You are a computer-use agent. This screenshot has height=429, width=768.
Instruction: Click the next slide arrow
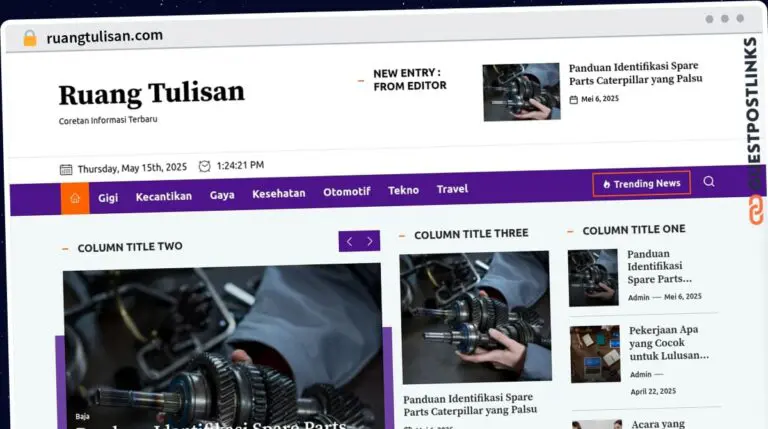[x=370, y=241]
